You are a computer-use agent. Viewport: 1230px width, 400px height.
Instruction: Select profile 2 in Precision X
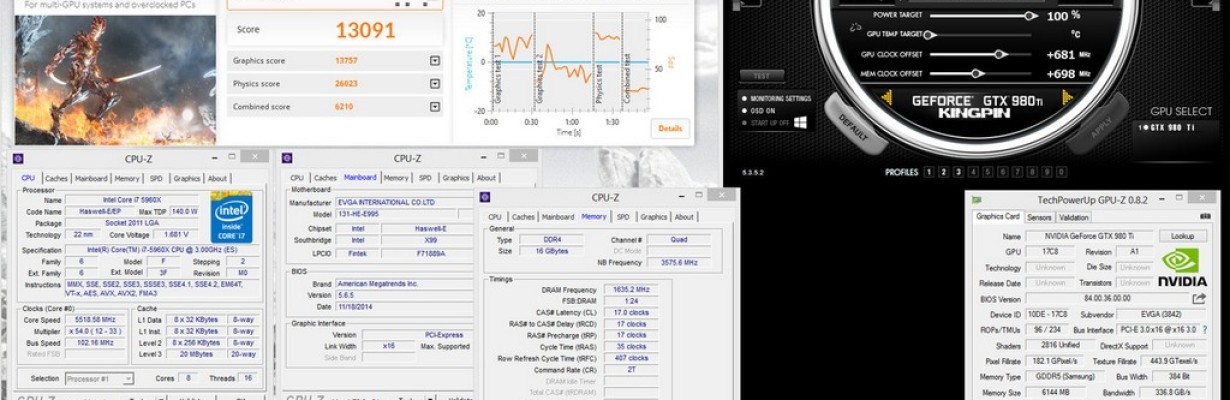point(943,172)
